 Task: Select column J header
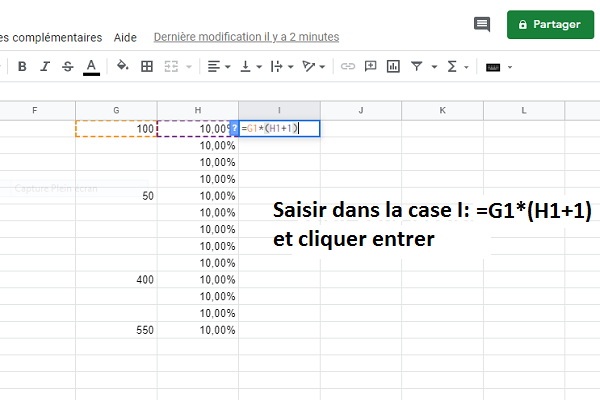[360, 109]
